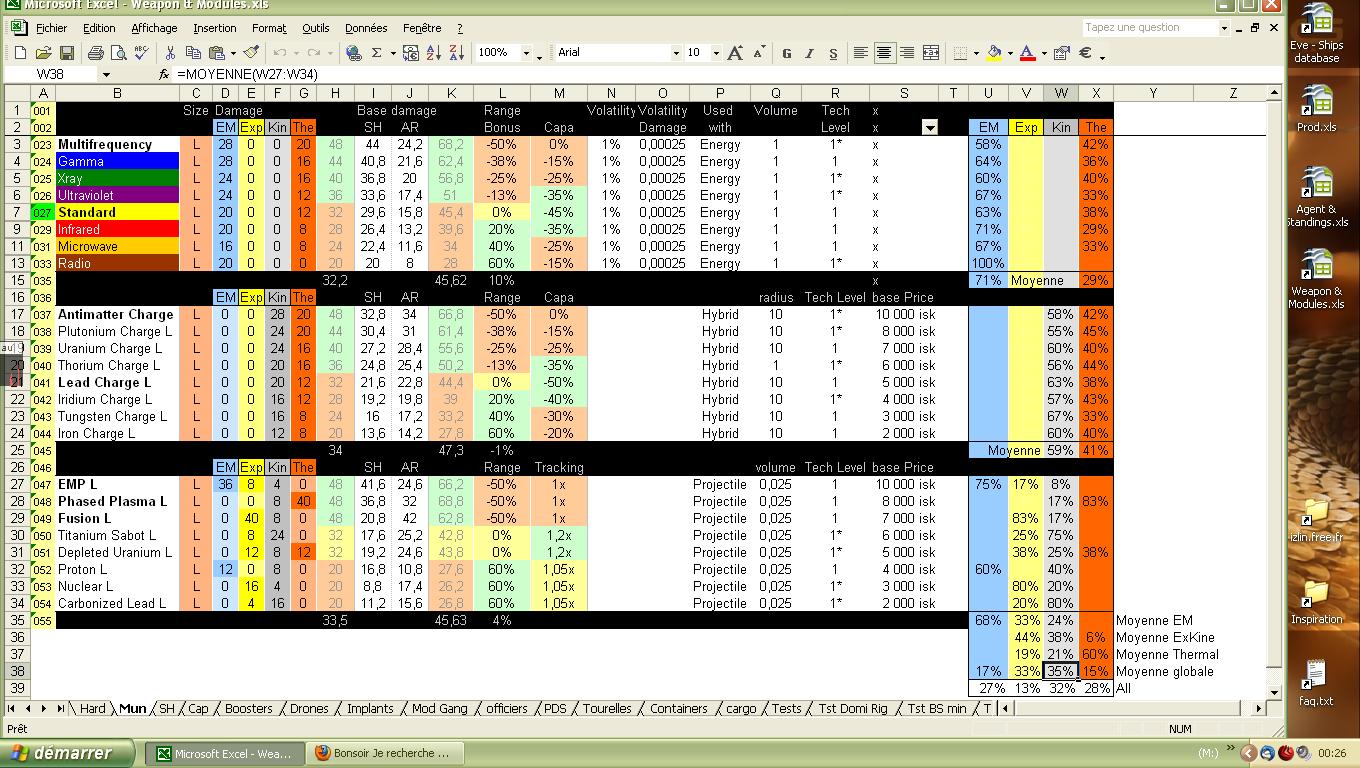Select the Antimatter Charge cell

pyautogui.click(x=116, y=314)
